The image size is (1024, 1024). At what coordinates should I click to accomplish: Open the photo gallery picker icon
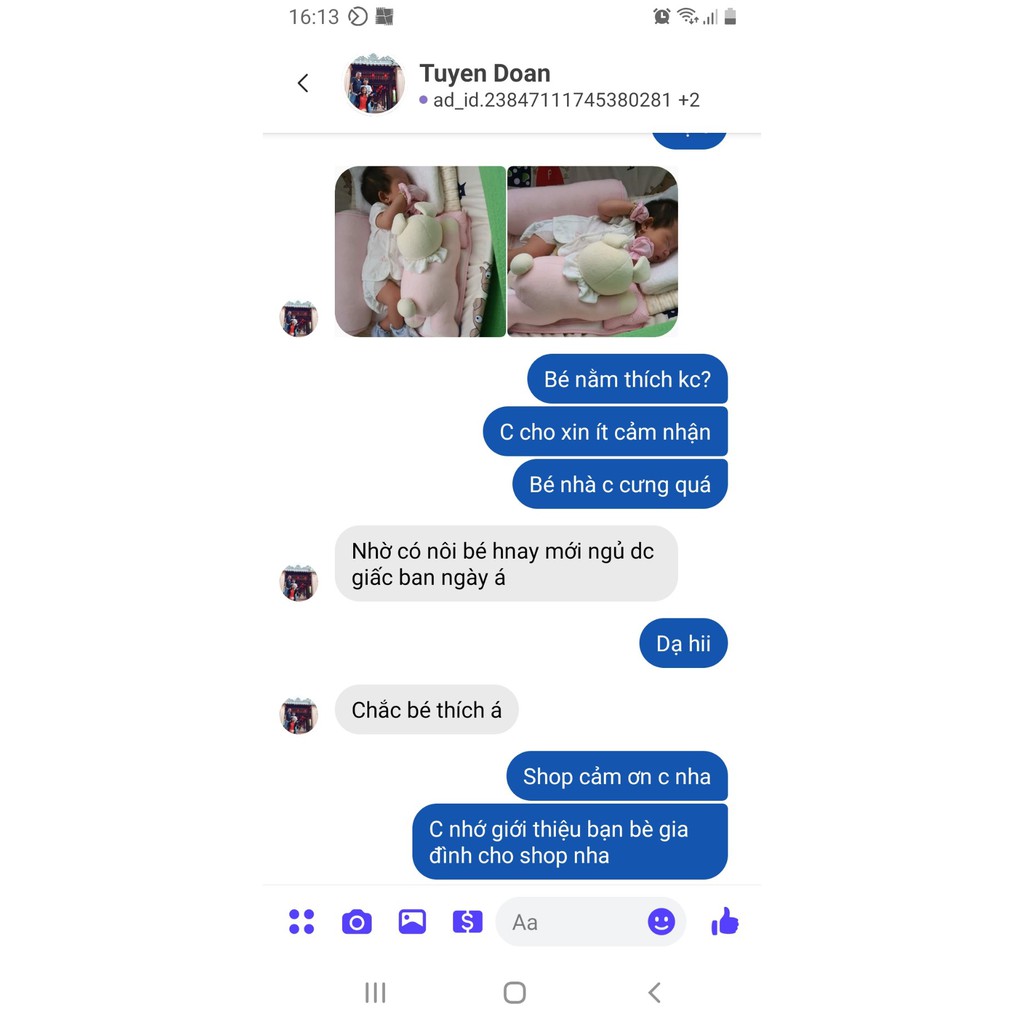pyautogui.click(x=412, y=921)
